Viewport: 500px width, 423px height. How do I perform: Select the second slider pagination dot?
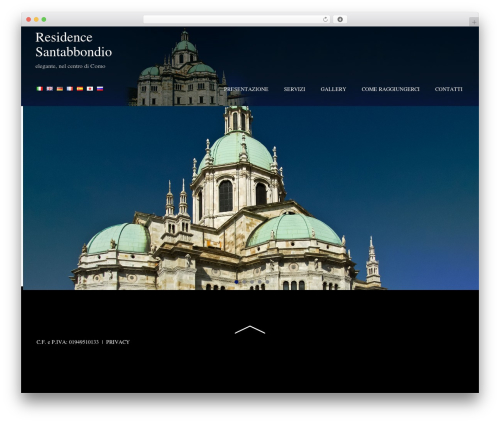[x=244, y=282]
